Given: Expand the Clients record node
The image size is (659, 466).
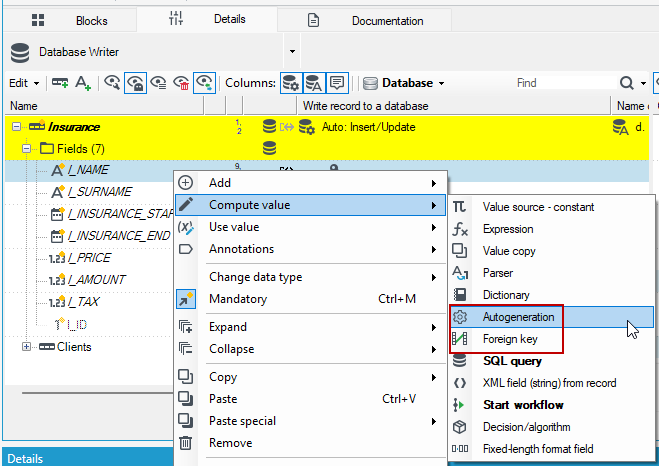Looking at the screenshot, I should pyautogui.click(x=26, y=347).
